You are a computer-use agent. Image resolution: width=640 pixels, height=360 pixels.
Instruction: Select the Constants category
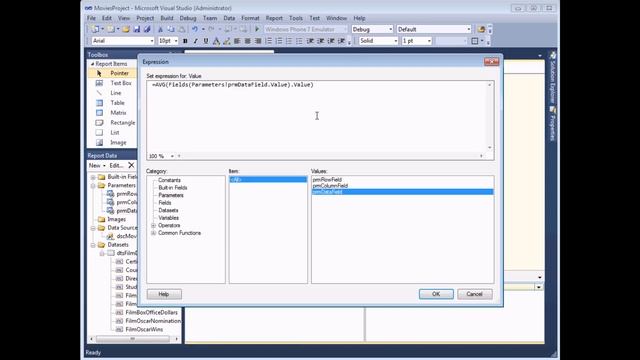click(x=169, y=180)
